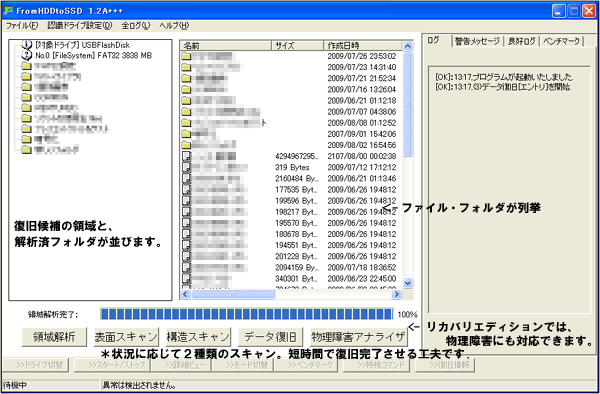
Task: Click the file icon of the 2094159 bytes row
Action: pyautogui.click(x=186, y=267)
